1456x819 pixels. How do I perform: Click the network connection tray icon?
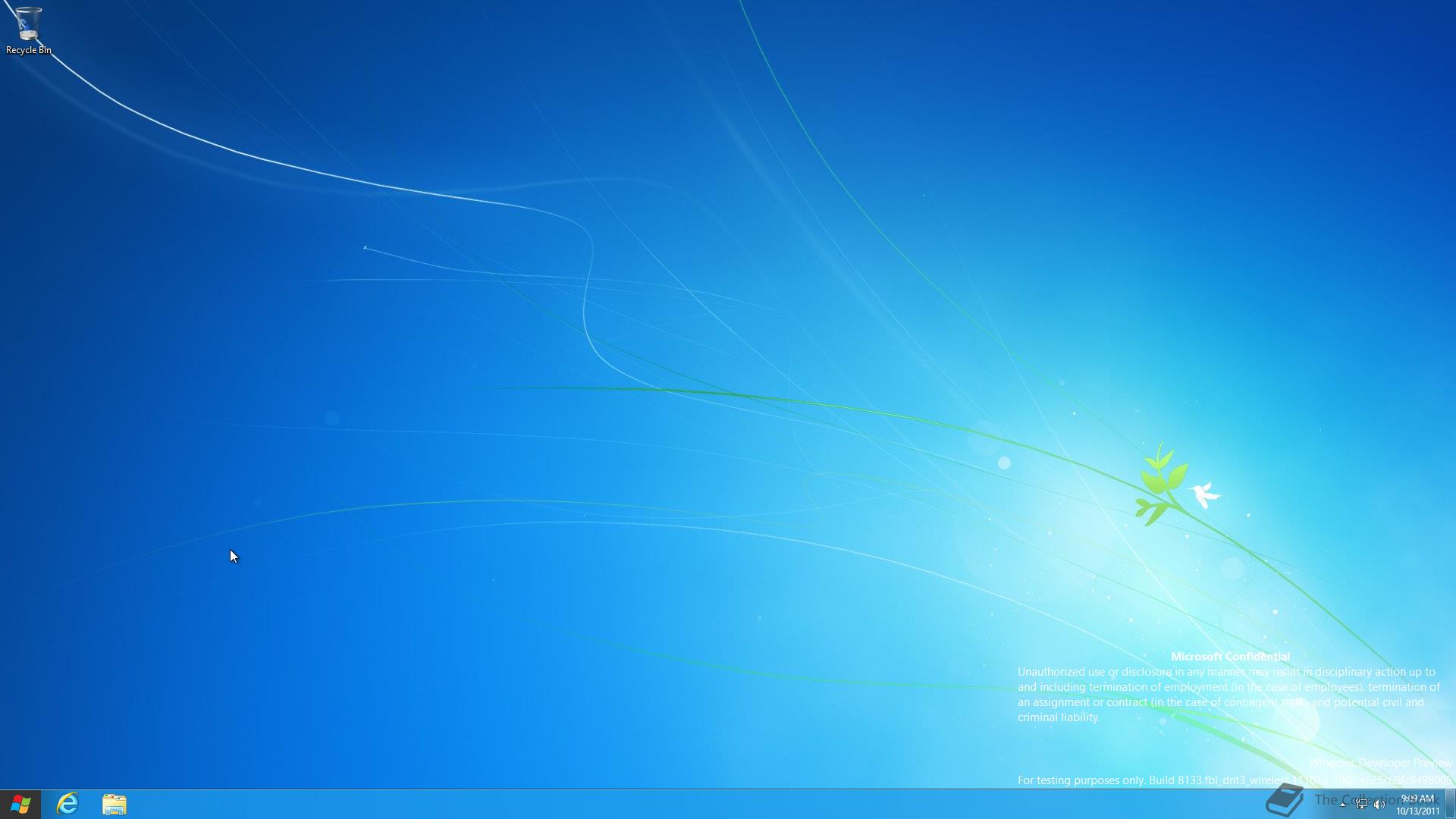pos(1362,805)
